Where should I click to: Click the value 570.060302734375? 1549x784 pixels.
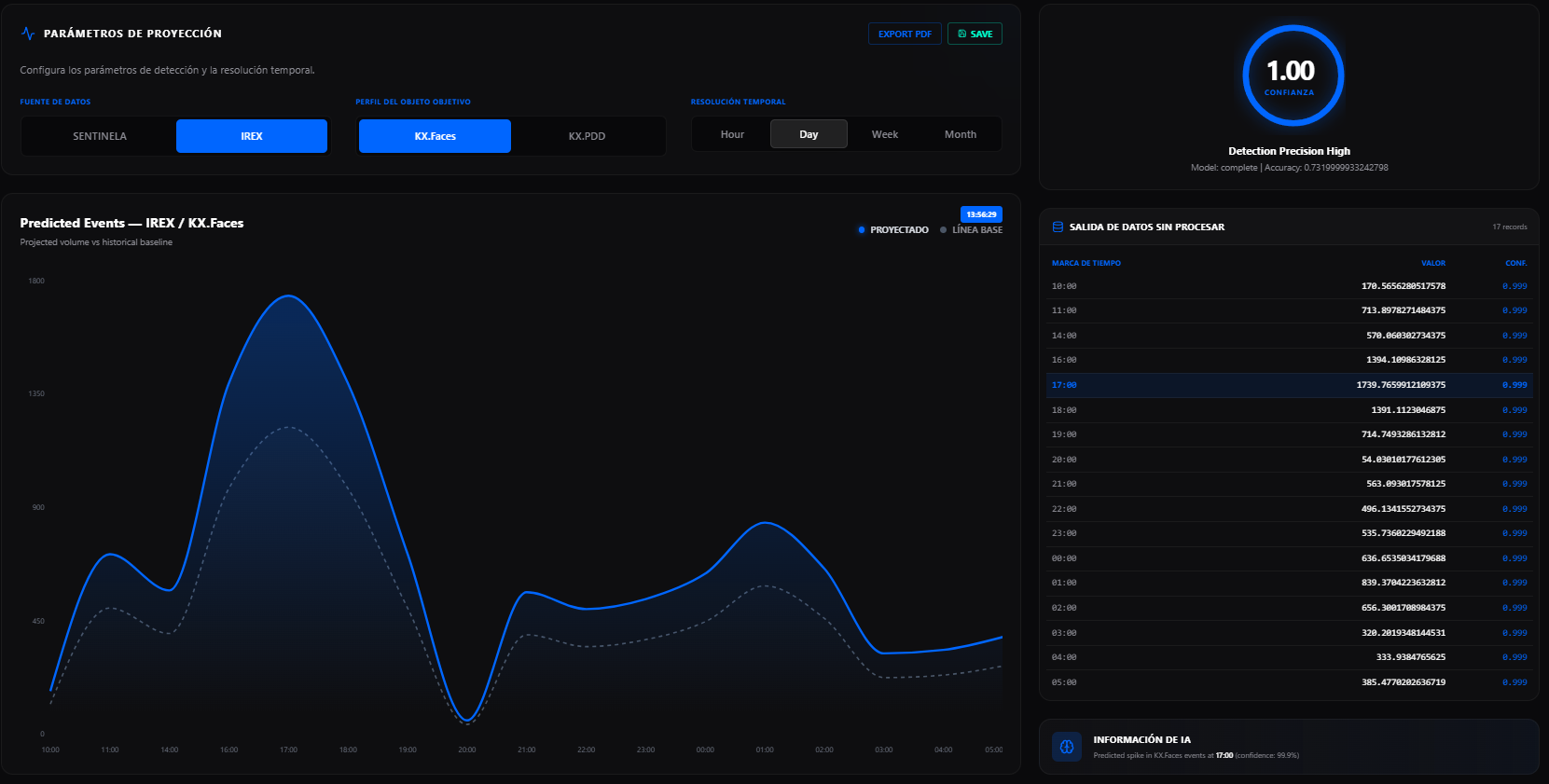tap(1406, 336)
